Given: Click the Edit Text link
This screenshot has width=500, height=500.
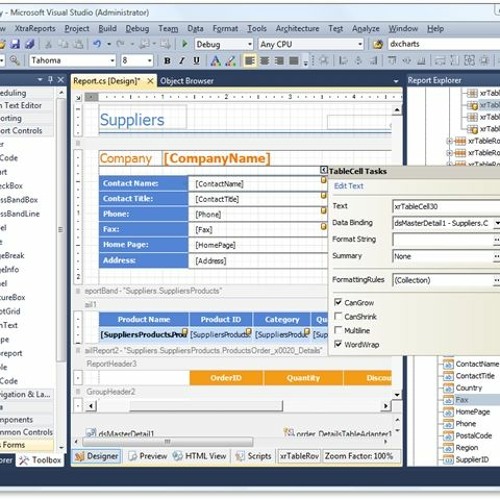Looking at the screenshot, I should (x=349, y=186).
